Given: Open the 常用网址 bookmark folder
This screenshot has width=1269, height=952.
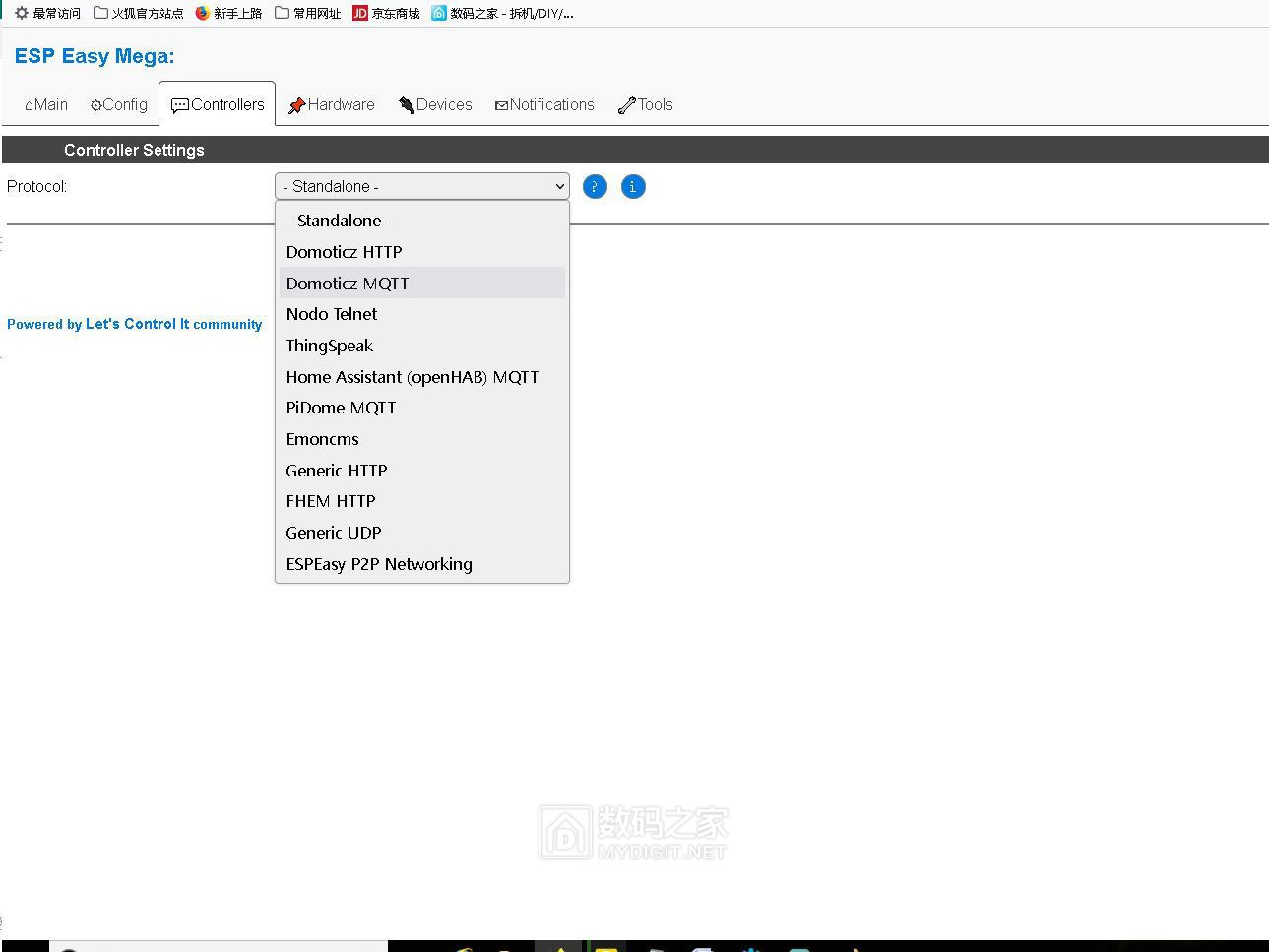Looking at the screenshot, I should [307, 13].
